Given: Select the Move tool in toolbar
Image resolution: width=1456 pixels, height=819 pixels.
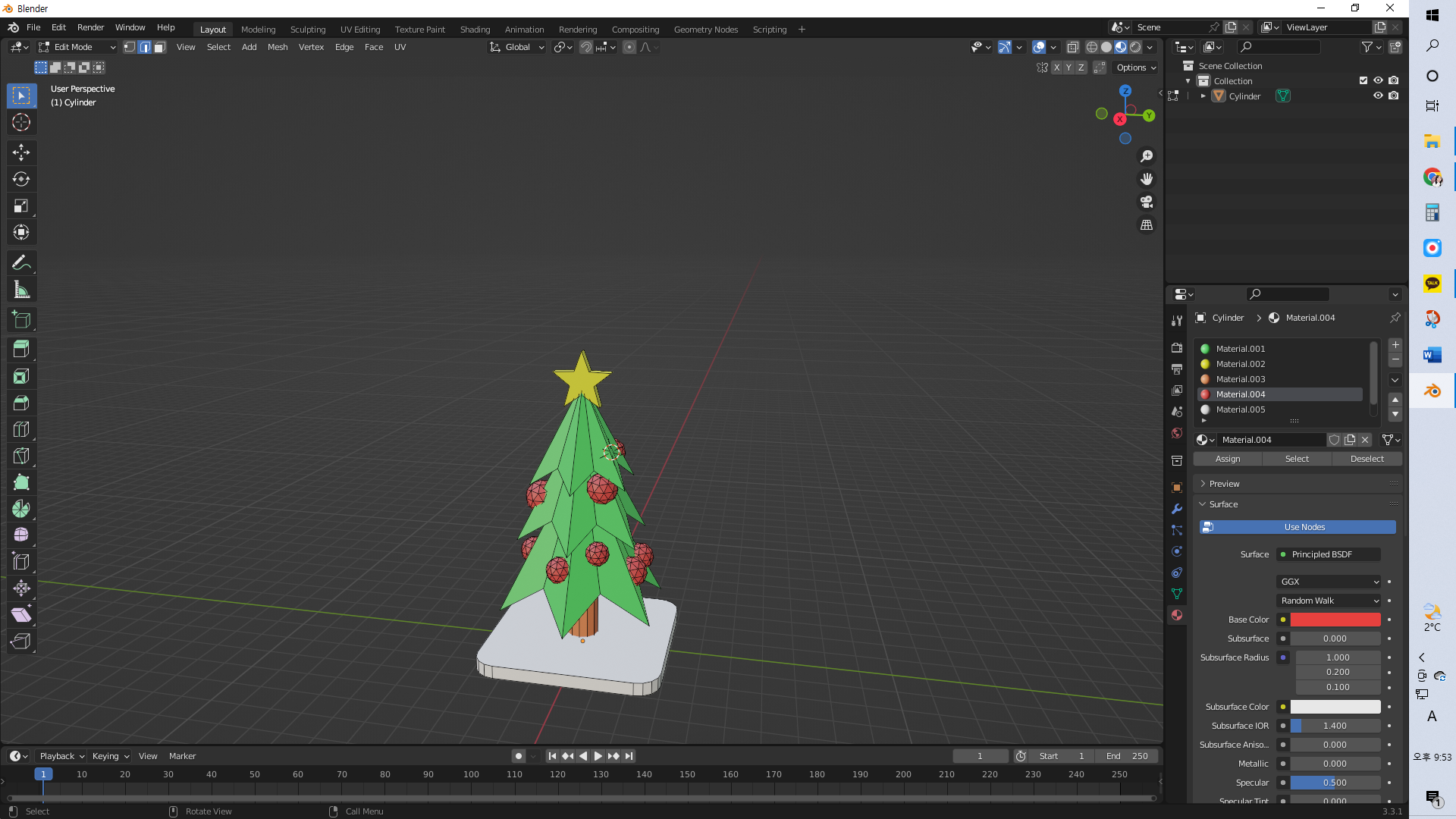Looking at the screenshot, I should click(21, 152).
